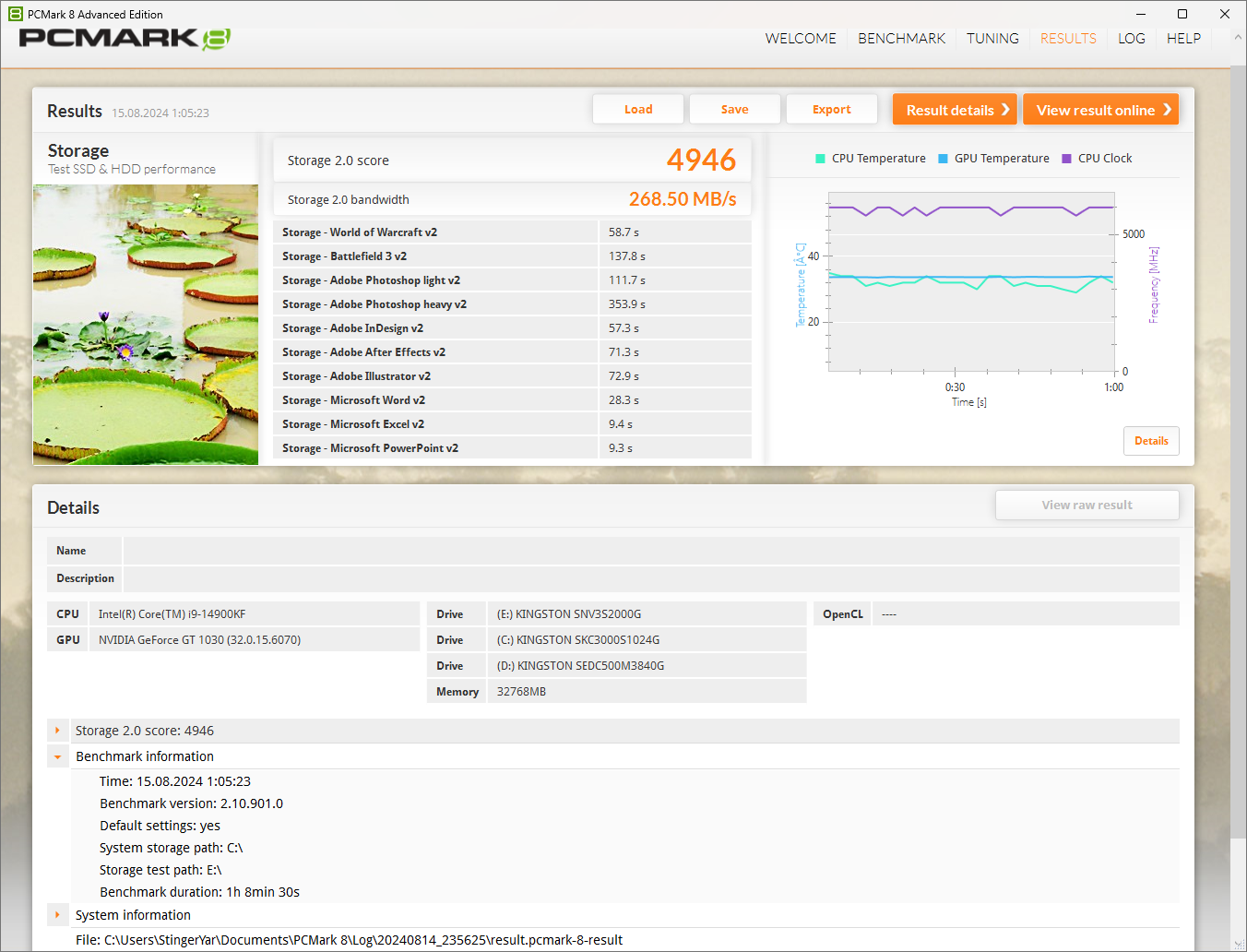The height and width of the screenshot is (952, 1247).
Task: Click the Default settings: yes line
Action: 160,826
